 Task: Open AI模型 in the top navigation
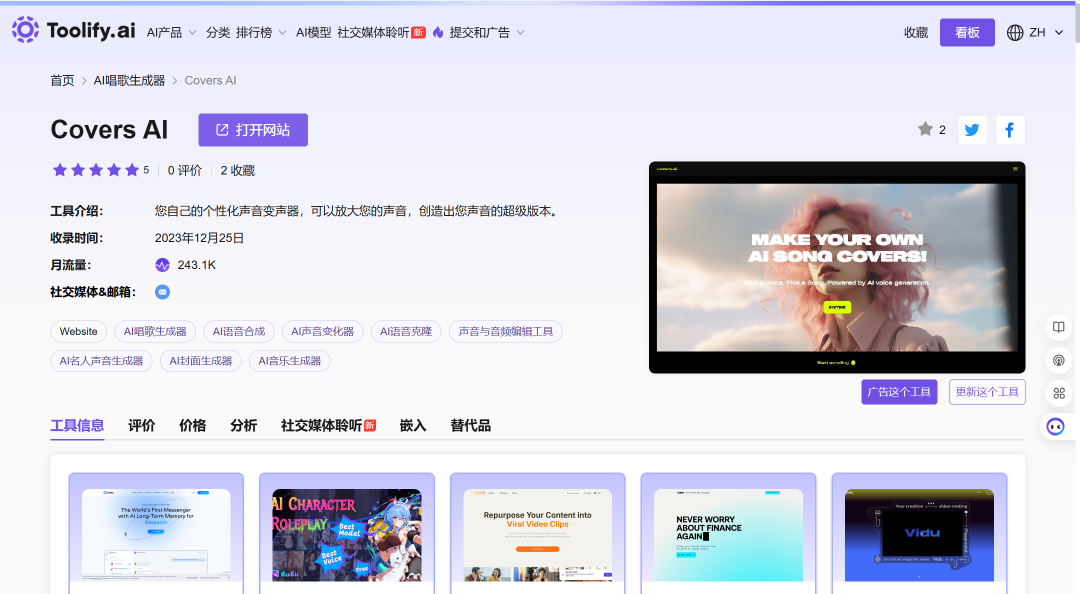coord(313,32)
